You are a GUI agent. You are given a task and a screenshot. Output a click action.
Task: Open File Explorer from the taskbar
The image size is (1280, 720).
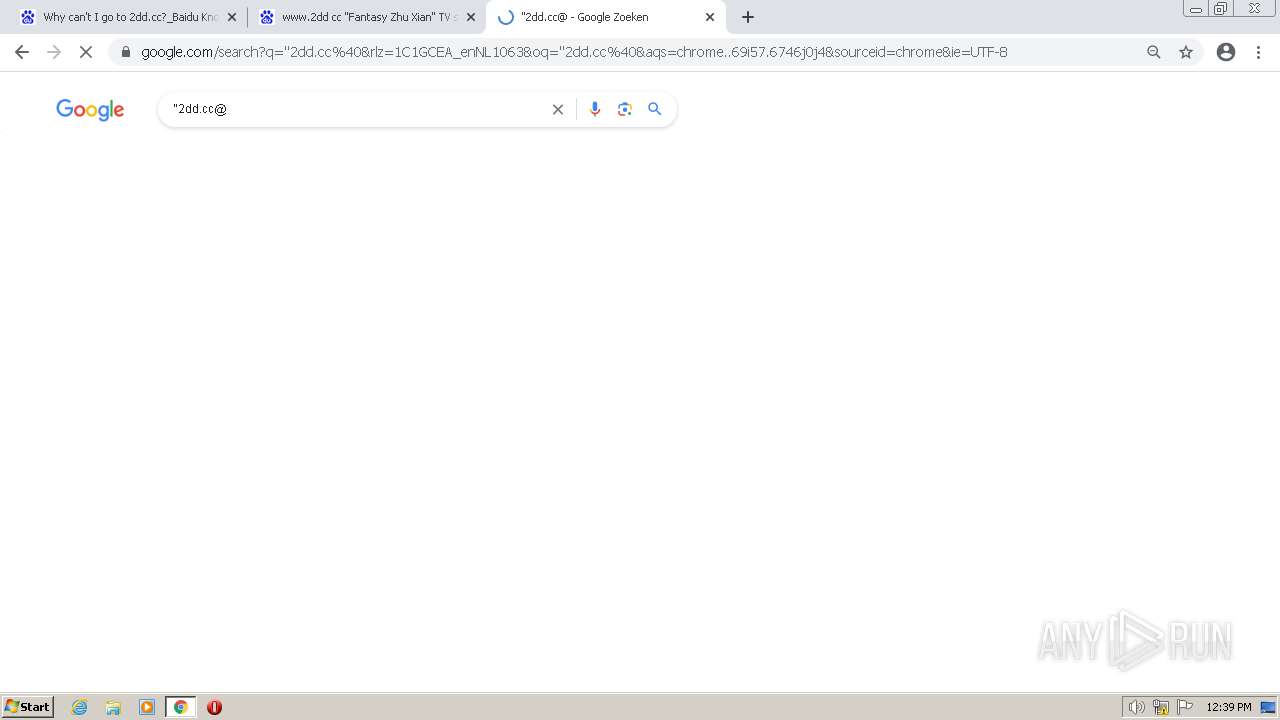(113, 707)
